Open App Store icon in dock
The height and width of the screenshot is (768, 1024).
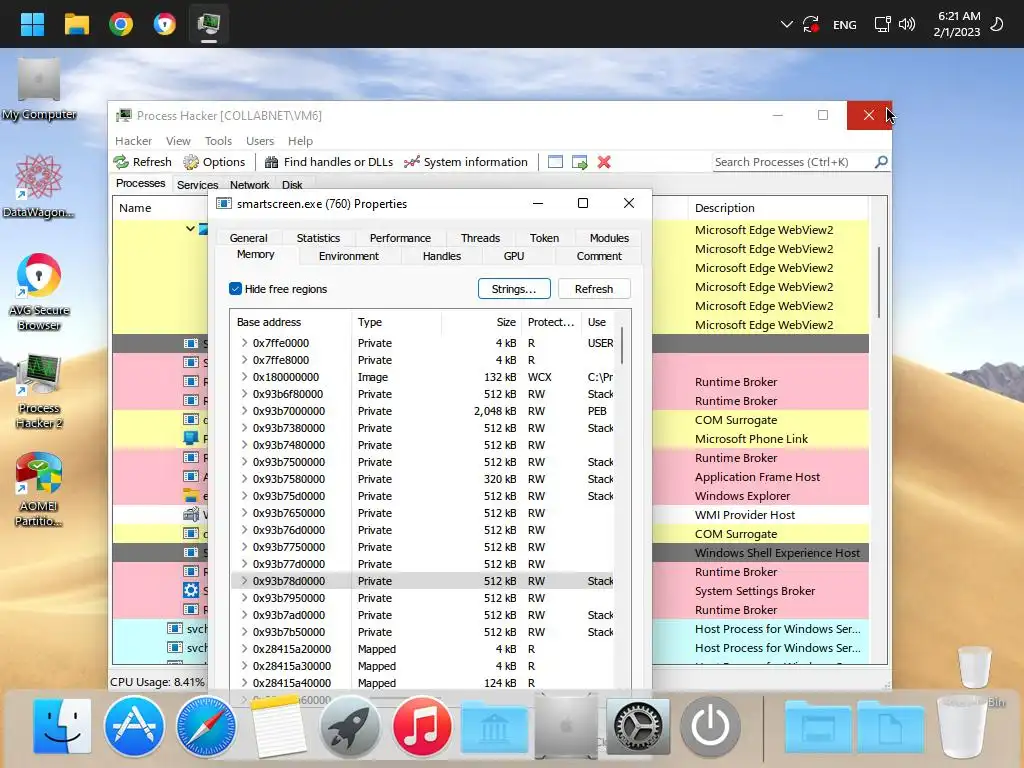click(x=134, y=726)
